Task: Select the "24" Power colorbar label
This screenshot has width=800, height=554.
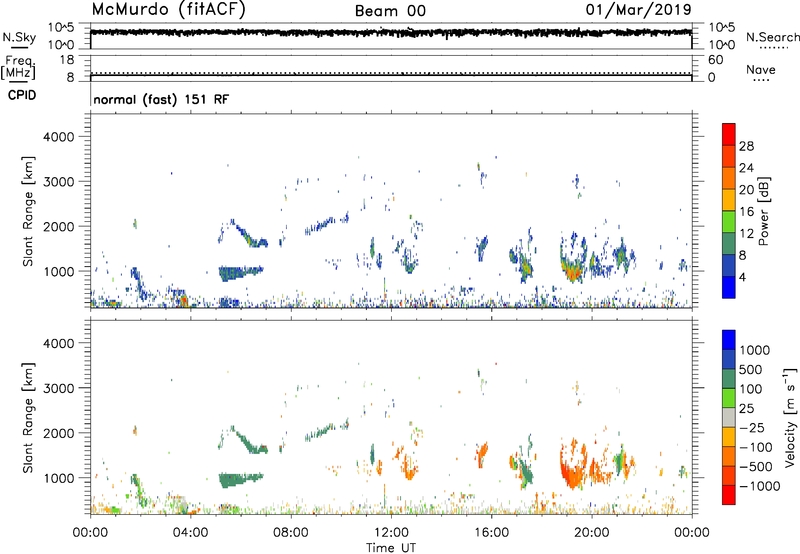Action: pyautogui.click(x=746, y=168)
